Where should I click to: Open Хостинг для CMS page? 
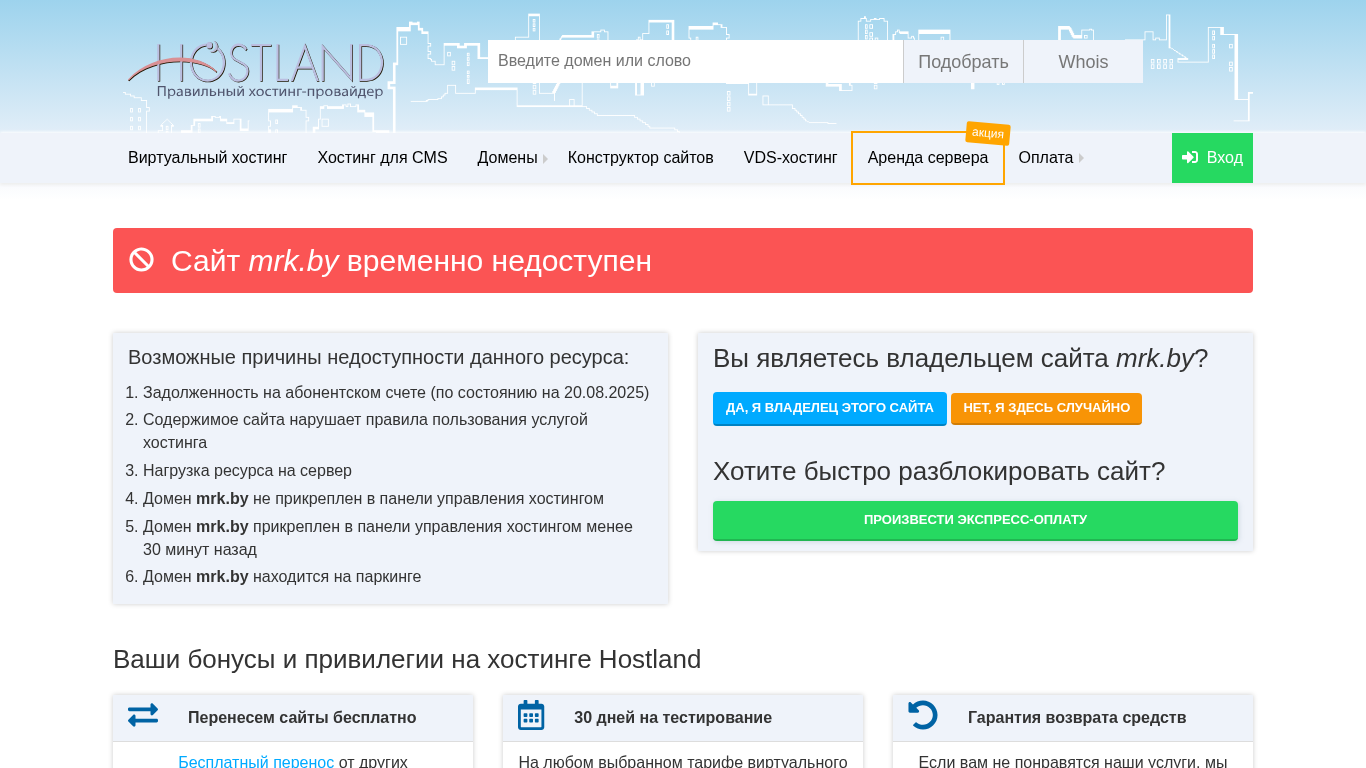(383, 158)
